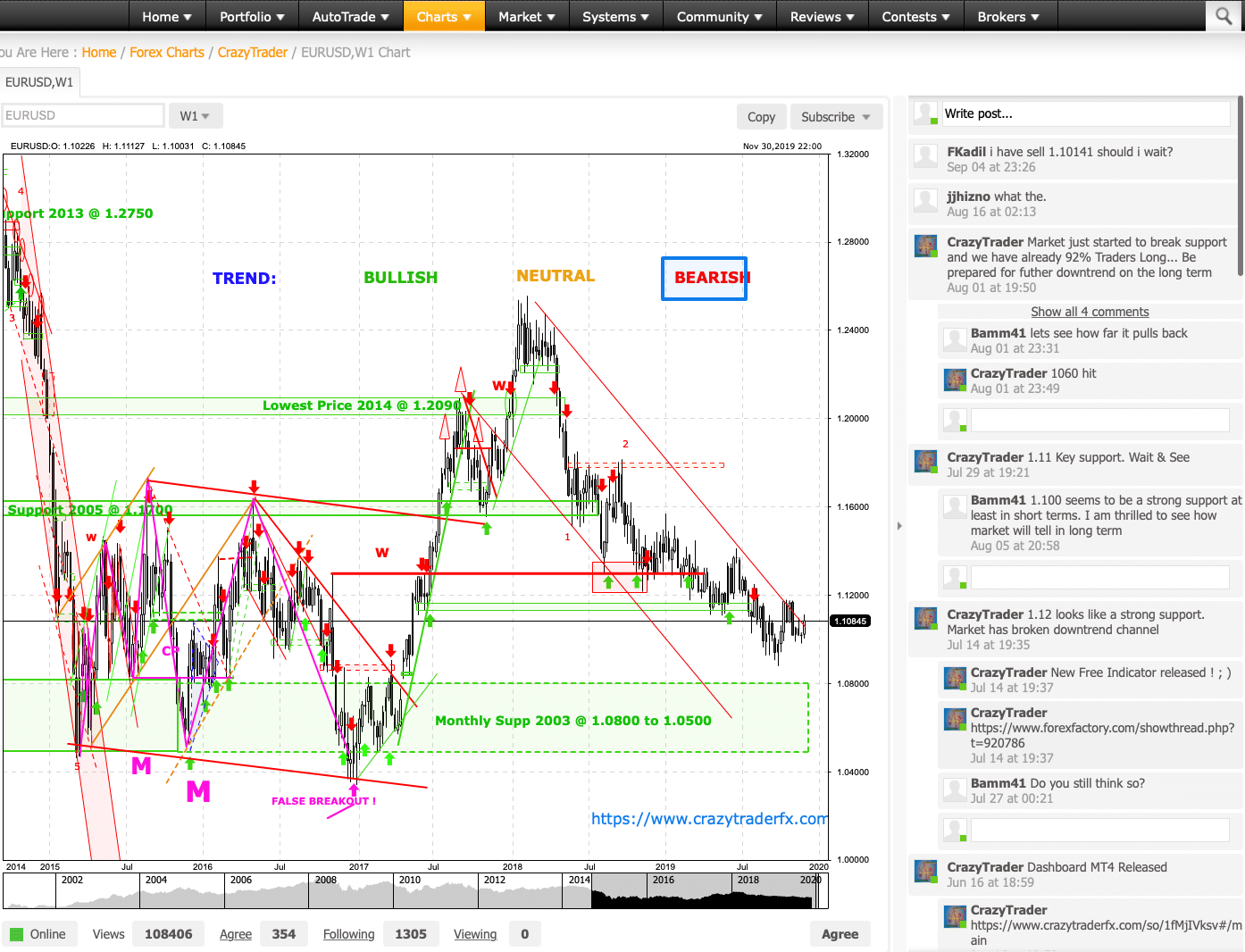The image size is (1245, 952).
Task: Click reply field under Aug 05 comment
Action: (x=1099, y=577)
